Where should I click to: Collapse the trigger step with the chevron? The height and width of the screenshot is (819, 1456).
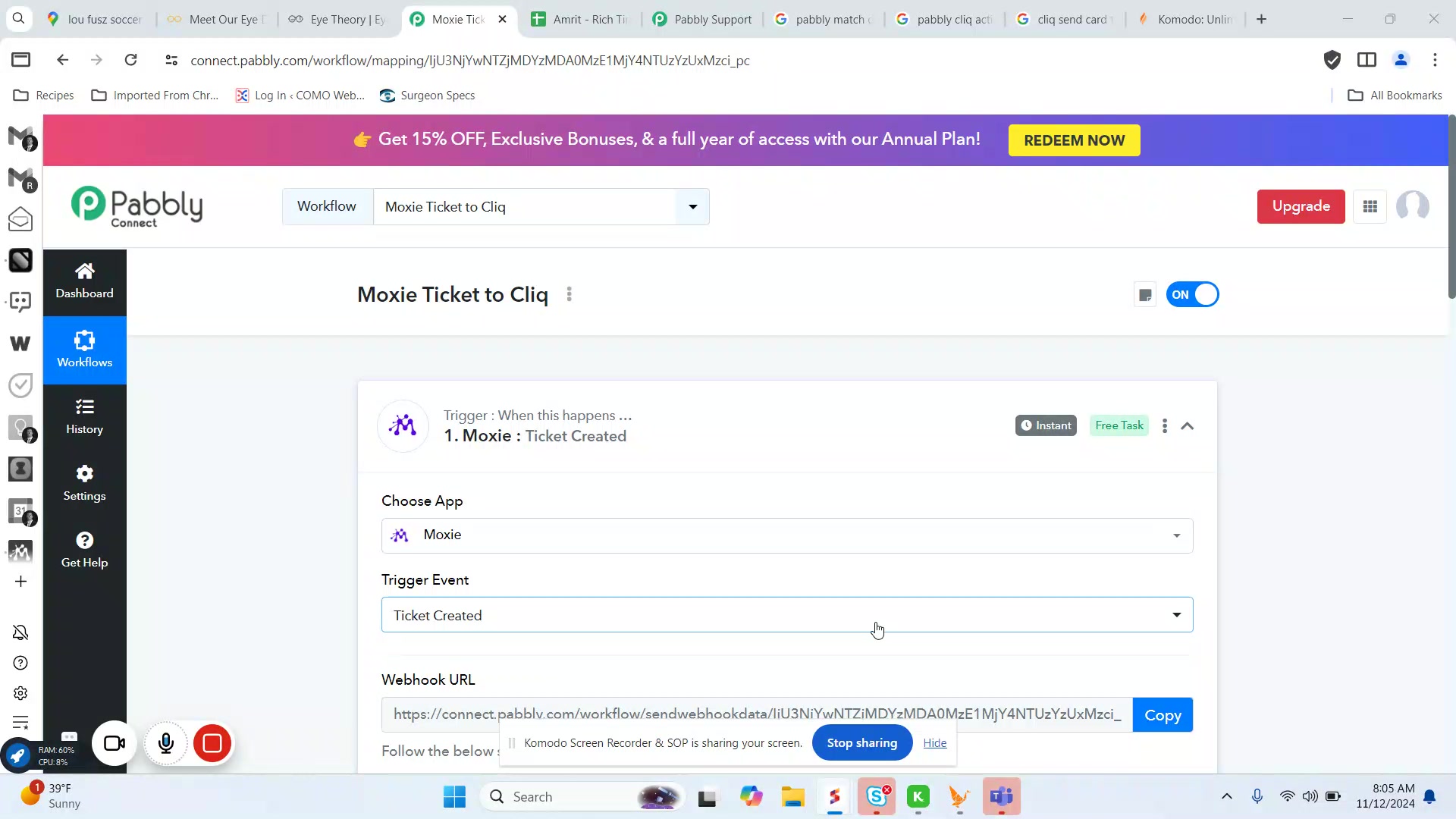point(1188,426)
